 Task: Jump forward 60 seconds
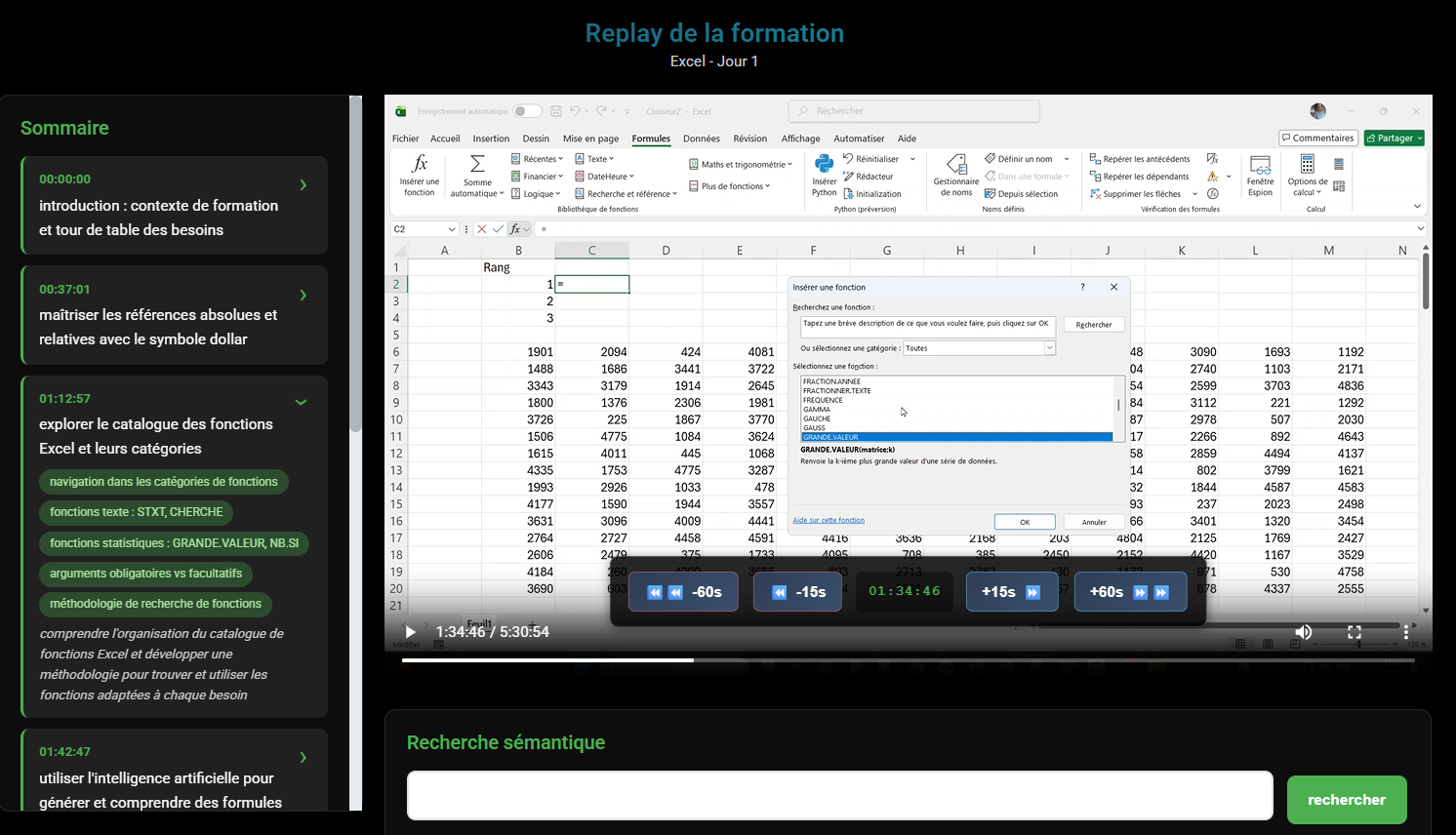pos(1129,592)
